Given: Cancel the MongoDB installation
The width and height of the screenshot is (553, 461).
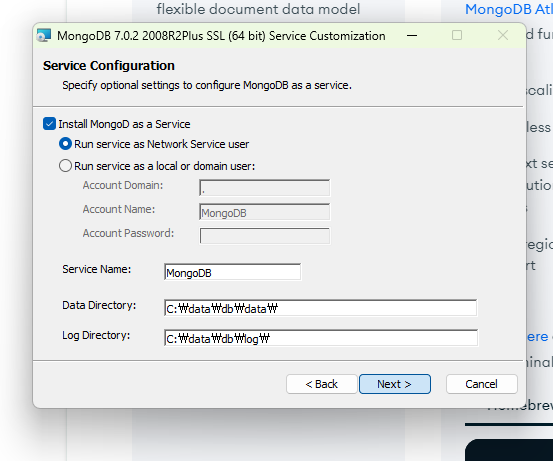Looking at the screenshot, I should pos(482,384).
